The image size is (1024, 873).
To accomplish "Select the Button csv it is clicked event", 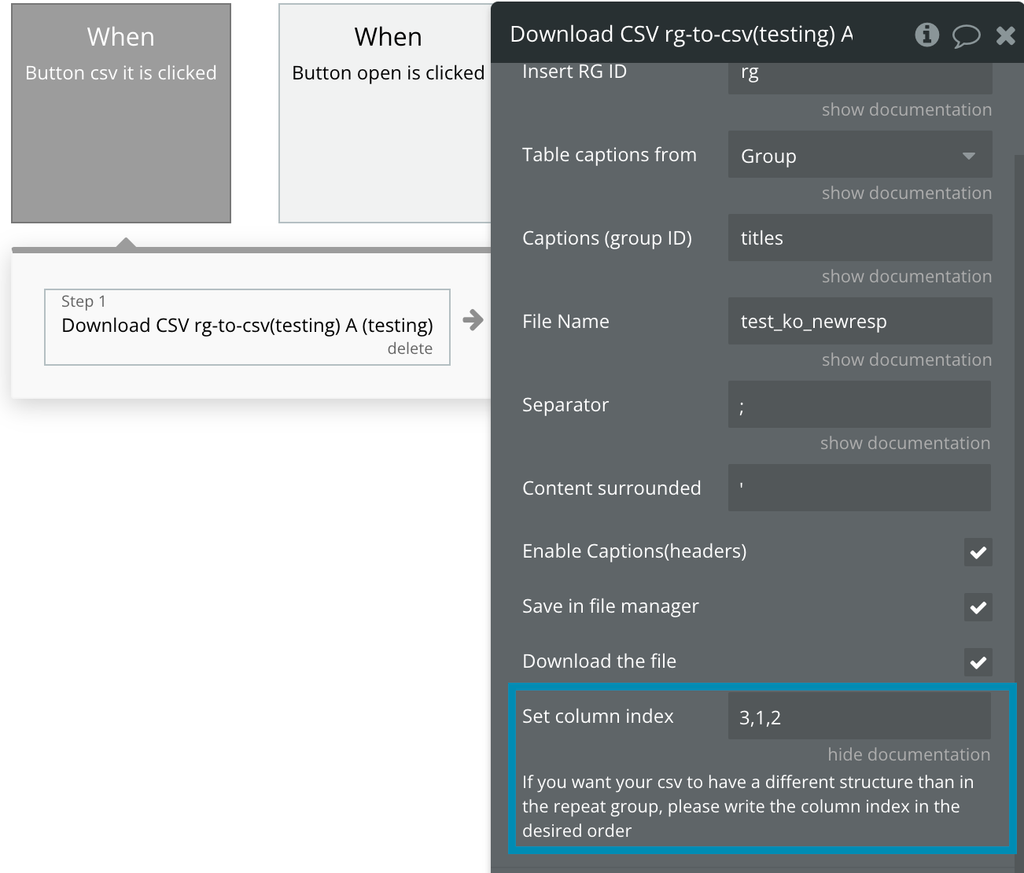I will click(121, 112).
